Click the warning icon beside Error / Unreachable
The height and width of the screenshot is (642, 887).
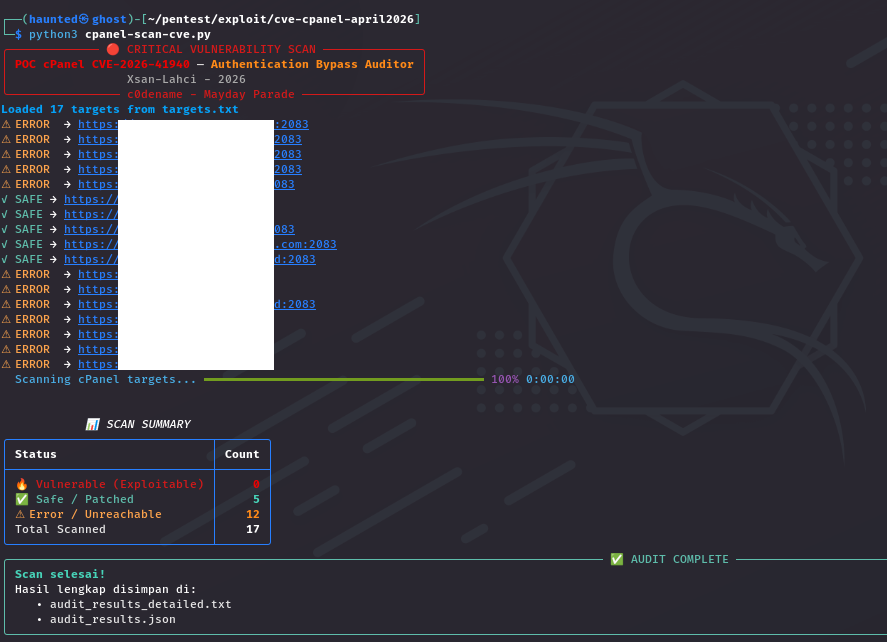click(x=20, y=514)
